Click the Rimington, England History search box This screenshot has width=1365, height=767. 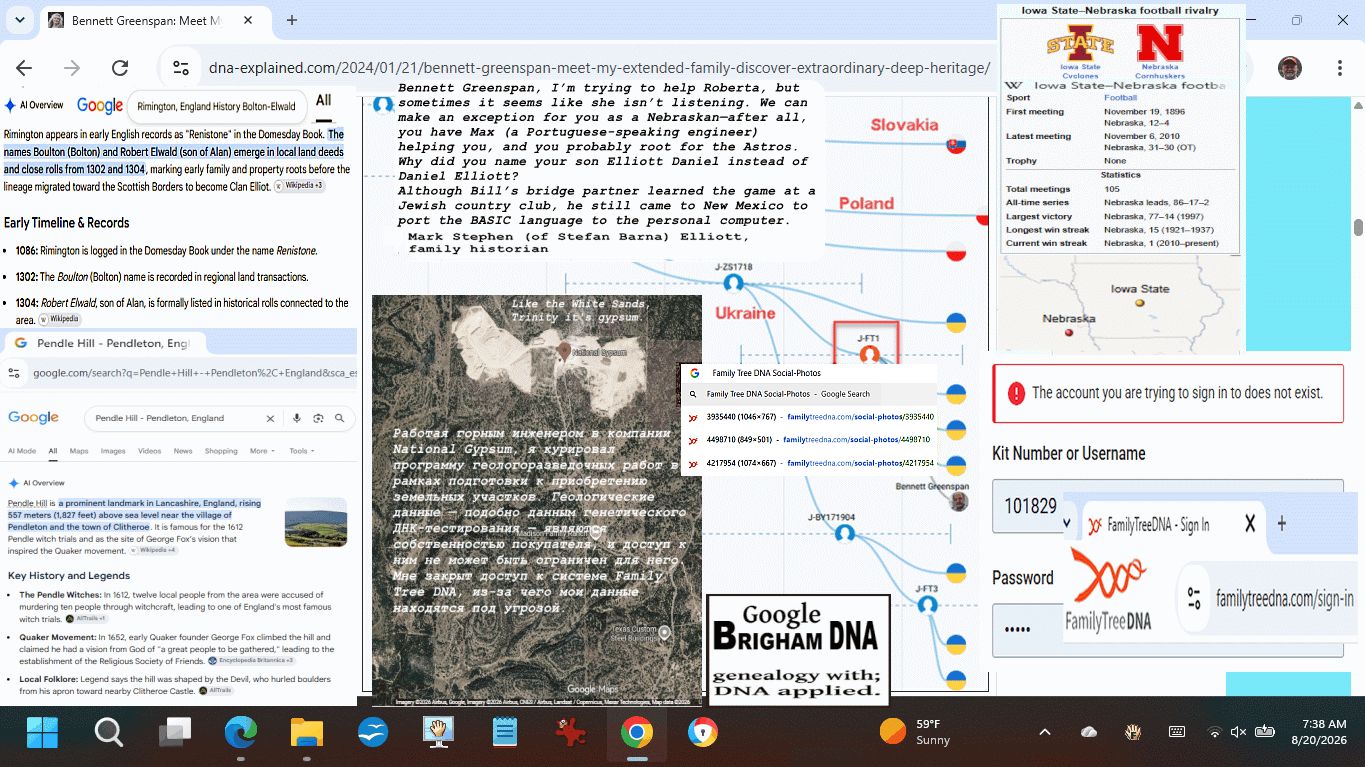click(x=215, y=106)
